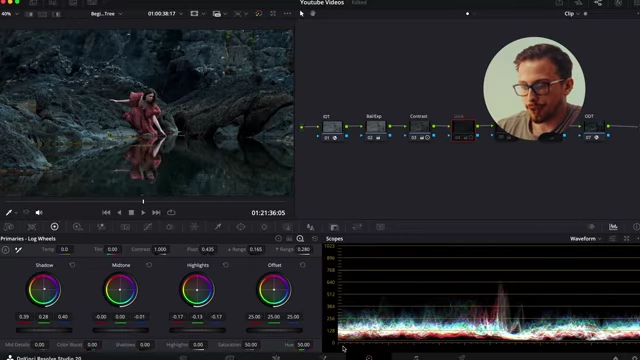Open the Key palette

coord(334,227)
